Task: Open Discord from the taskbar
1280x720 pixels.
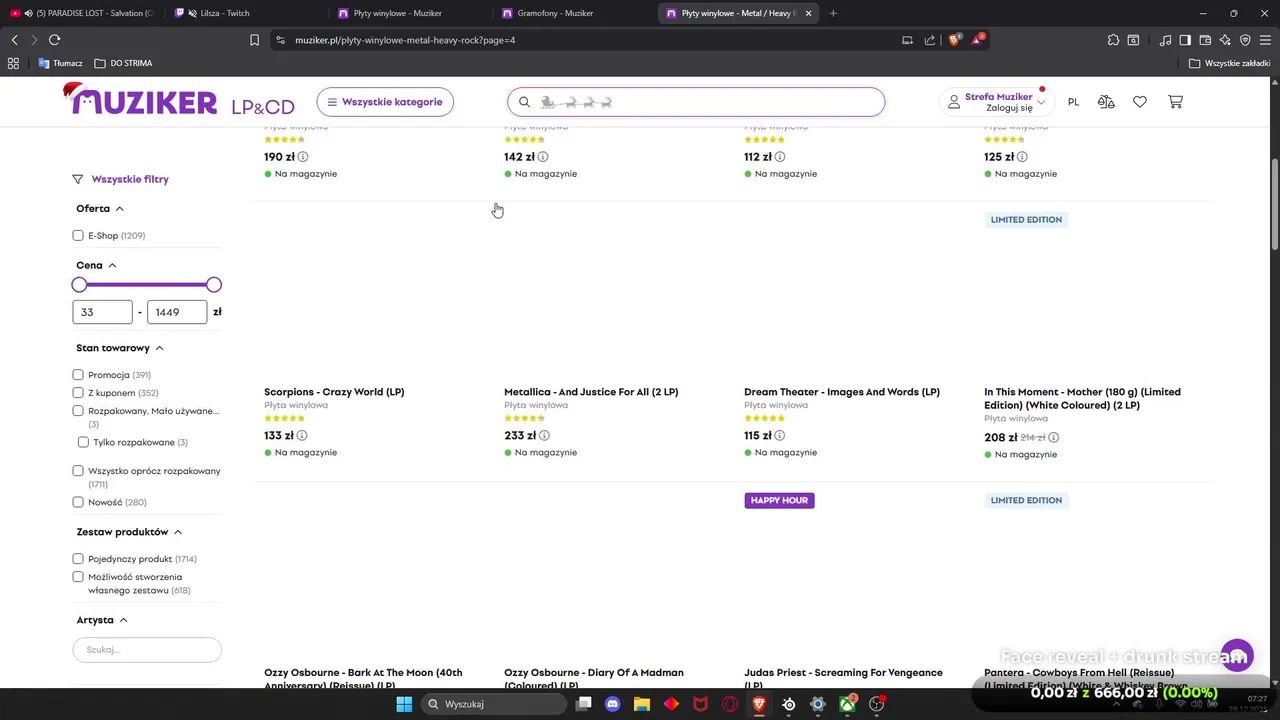Action: tap(613, 704)
